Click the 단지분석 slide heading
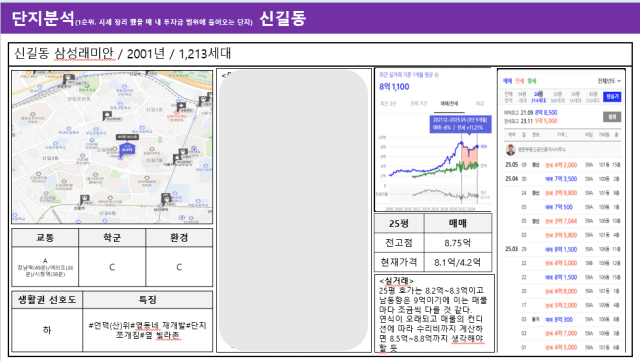This screenshot has height=361, width=640. point(42,18)
